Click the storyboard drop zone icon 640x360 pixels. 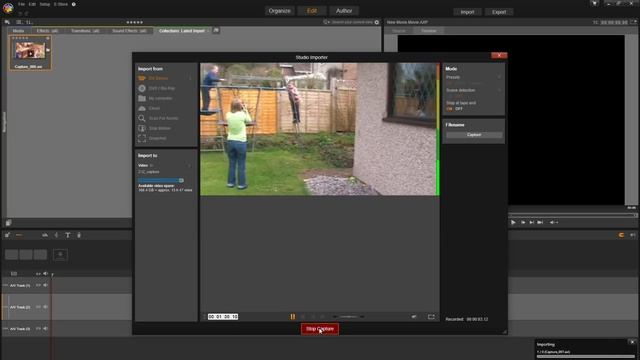tap(60, 255)
